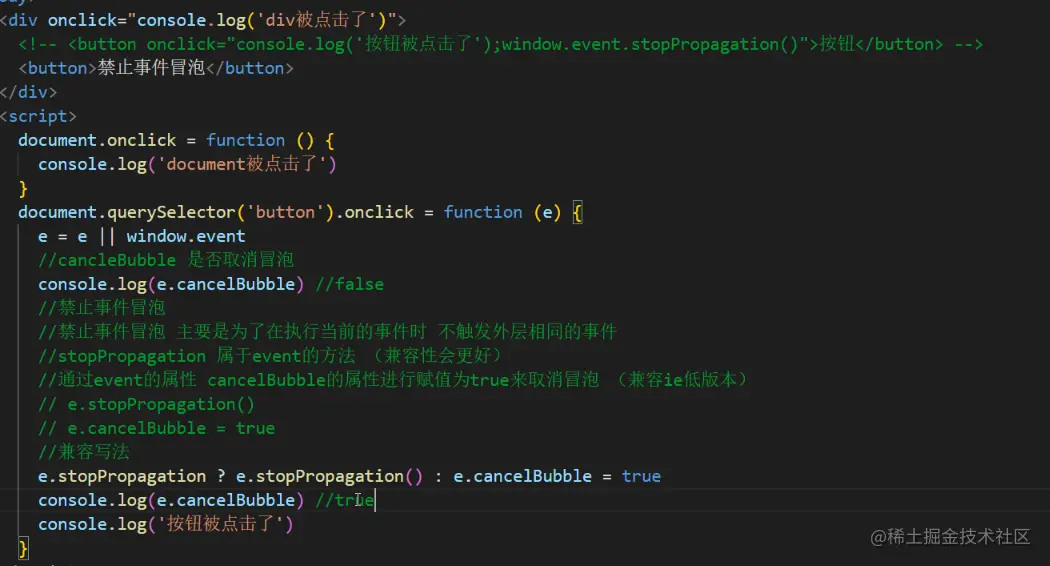Click the console.log('document被点击了') line
The image size is (1050, 566).
(187, 164)
